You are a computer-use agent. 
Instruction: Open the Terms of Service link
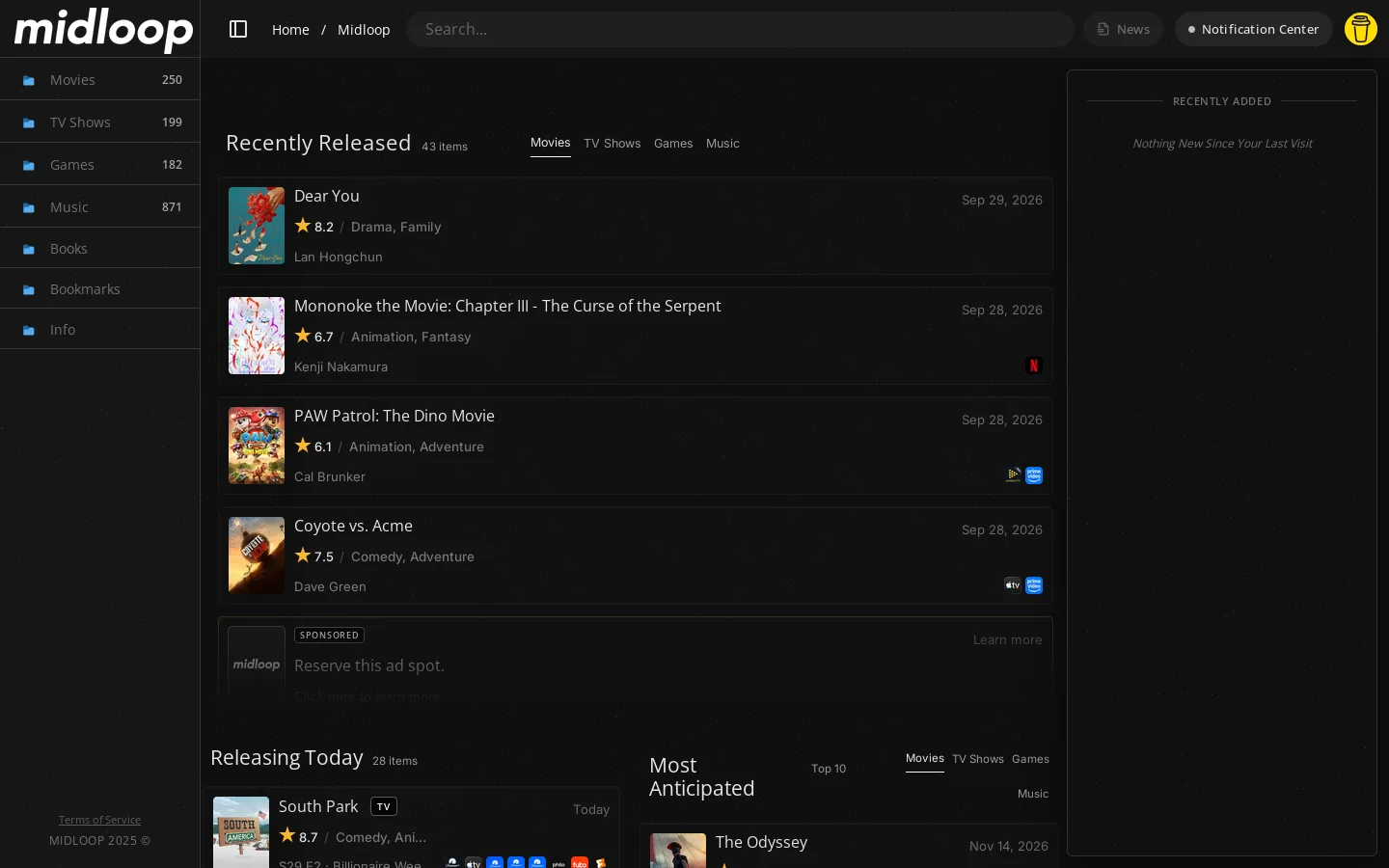click(x=99, y=820)
